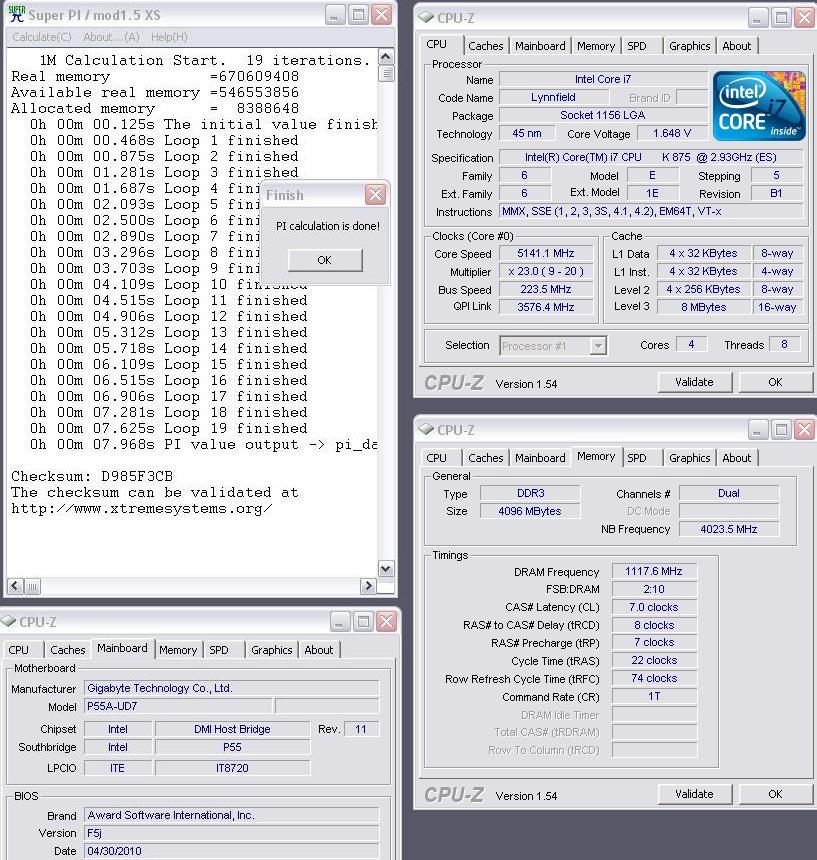Click the Core Voltage value 1.648 V
The image size is (817, 860).
672,133
